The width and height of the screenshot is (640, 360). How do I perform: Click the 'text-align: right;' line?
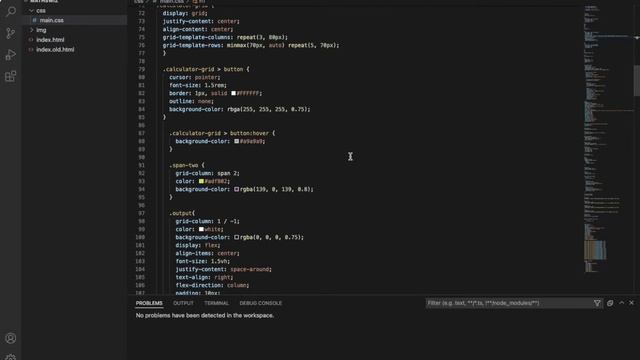[204, 277]
